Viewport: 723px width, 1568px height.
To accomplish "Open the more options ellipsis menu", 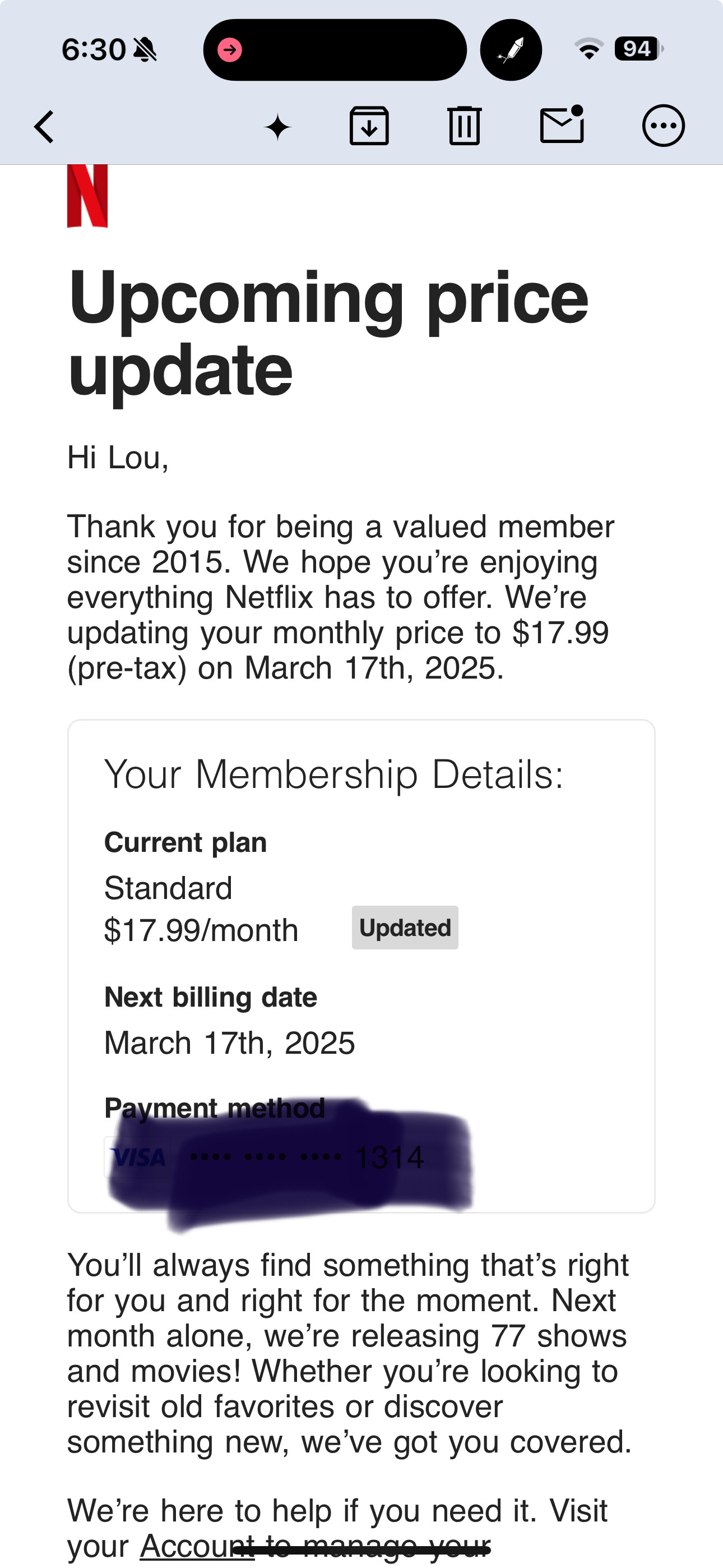I will click(662, 126).
